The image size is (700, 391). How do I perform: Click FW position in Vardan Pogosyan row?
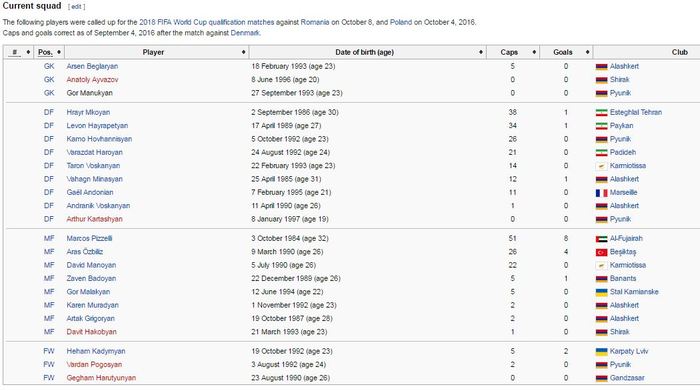(x=49, y=365)
